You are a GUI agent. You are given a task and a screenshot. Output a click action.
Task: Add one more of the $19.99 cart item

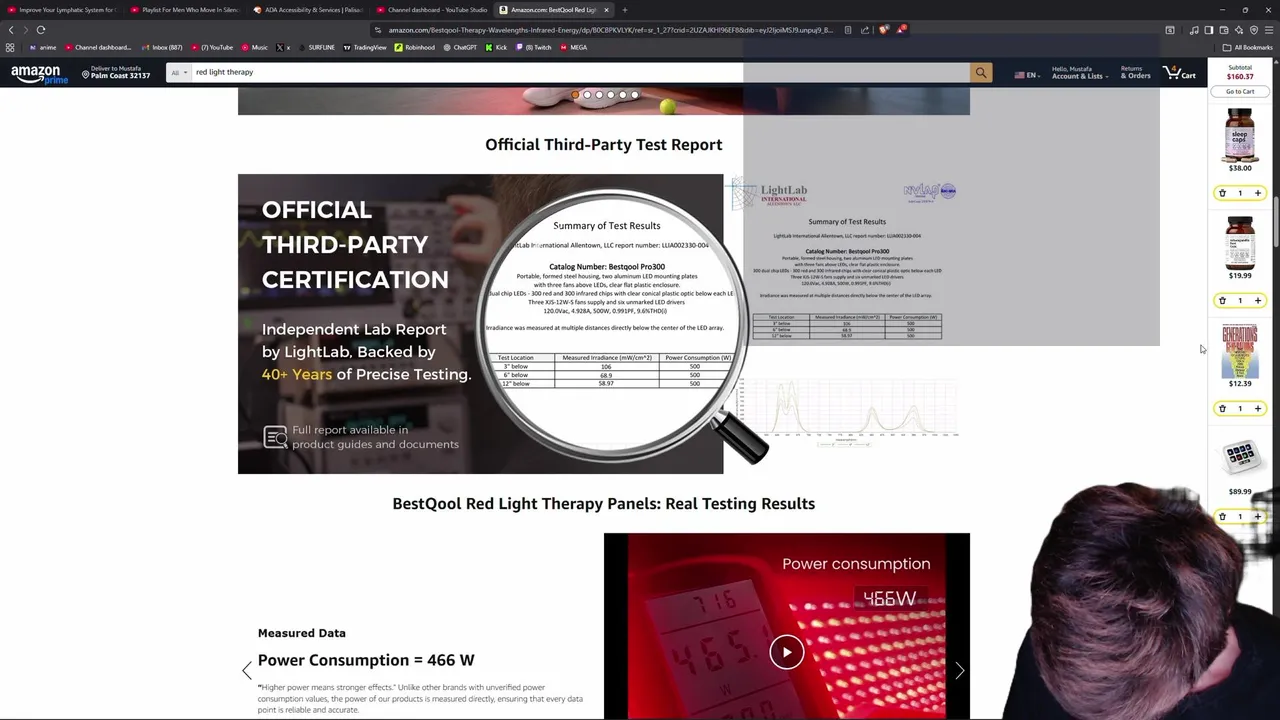(x=1258, y=300)
